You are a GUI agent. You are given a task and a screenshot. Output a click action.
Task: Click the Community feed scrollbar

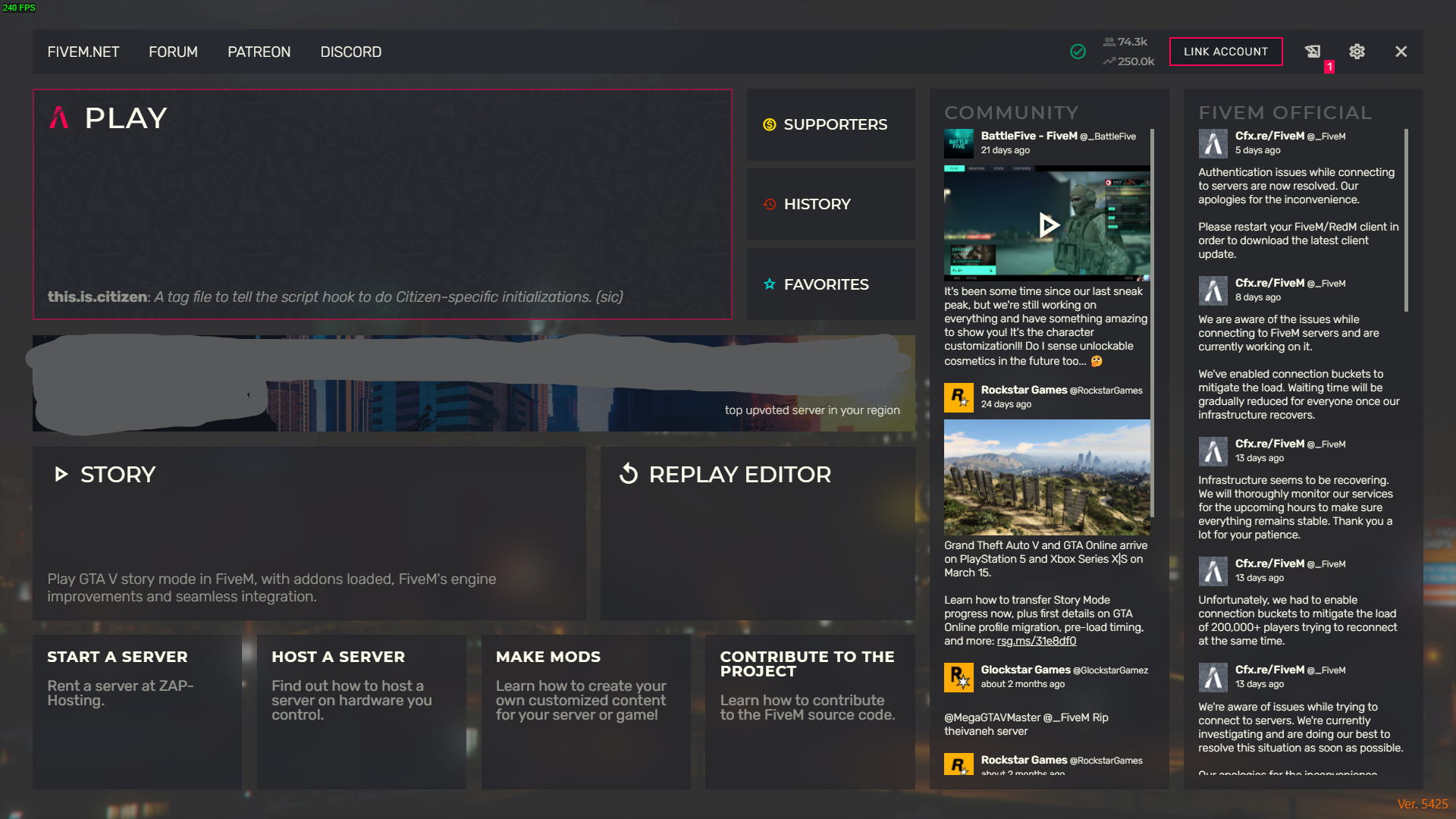[x=1153, y=322]
